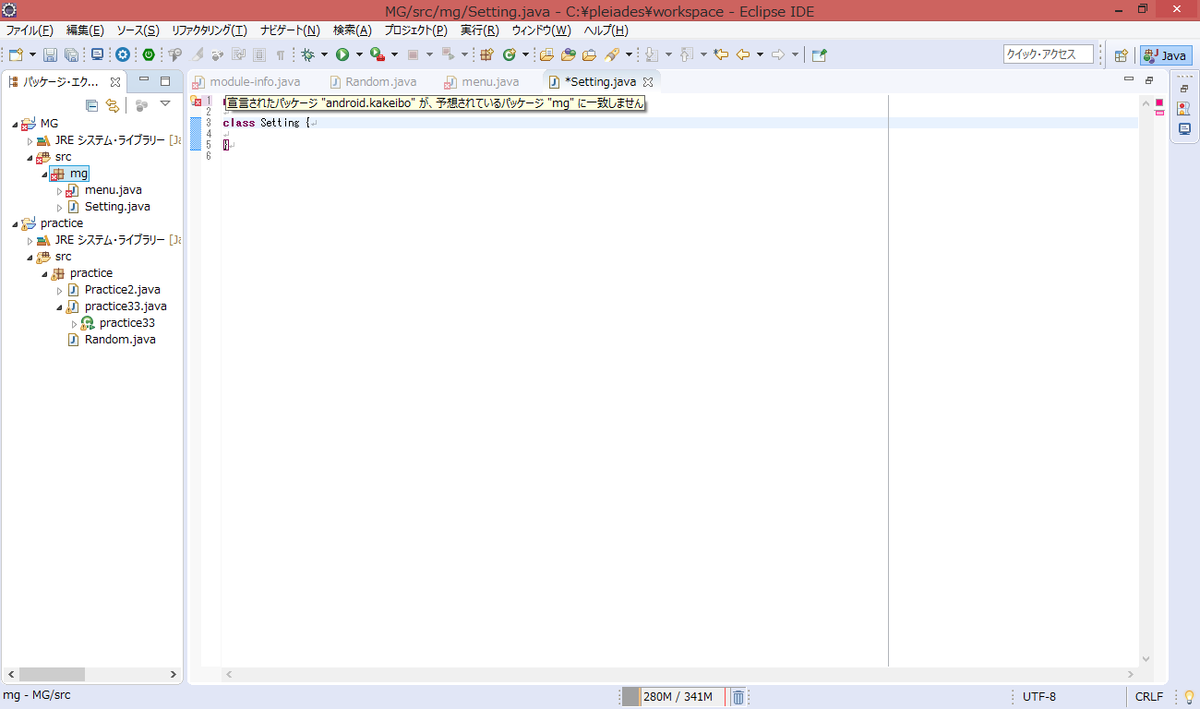The height and width of the screenshot is (709, 1200).
Task: Close the Package Explorer view tab
Action: [115, 82]
